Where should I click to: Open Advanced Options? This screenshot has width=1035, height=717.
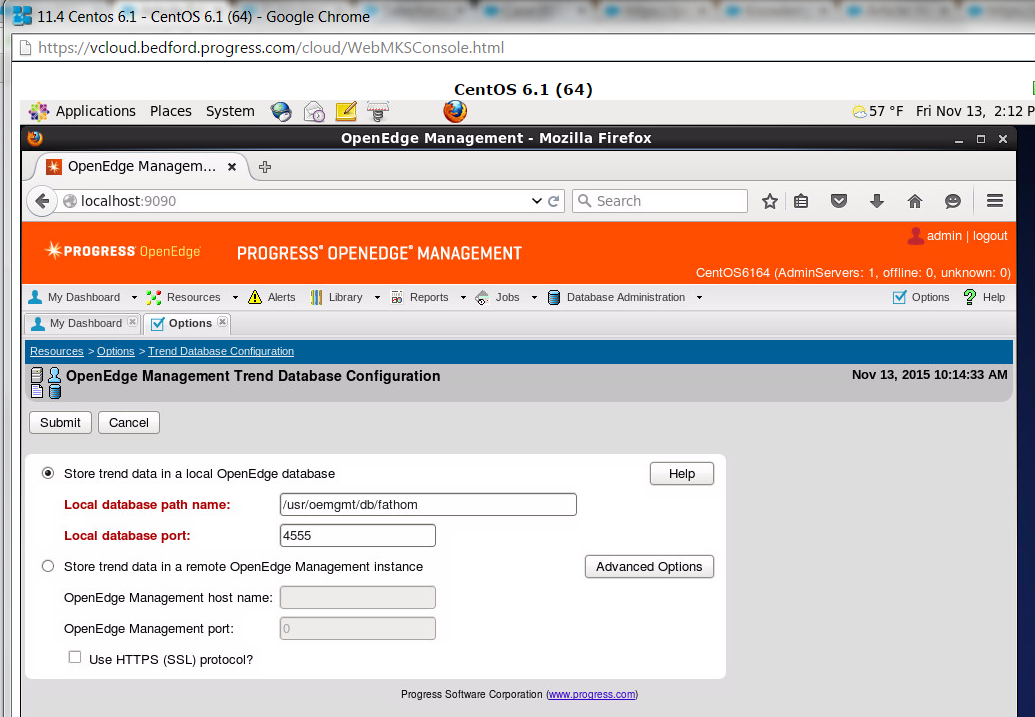tap(649, 566)
